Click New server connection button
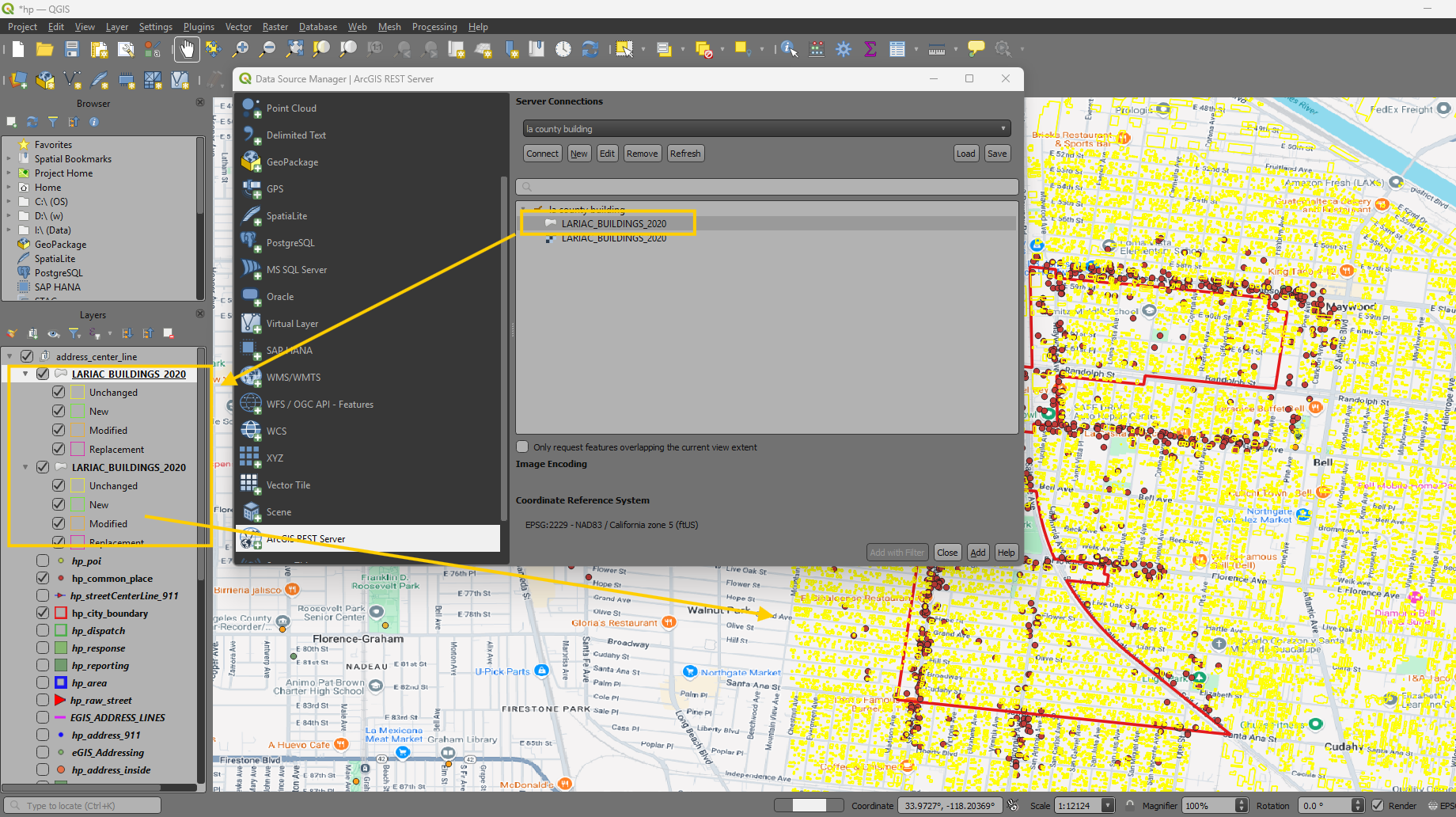The height and width of the screenshot is (817, 1456). [579, 154]
